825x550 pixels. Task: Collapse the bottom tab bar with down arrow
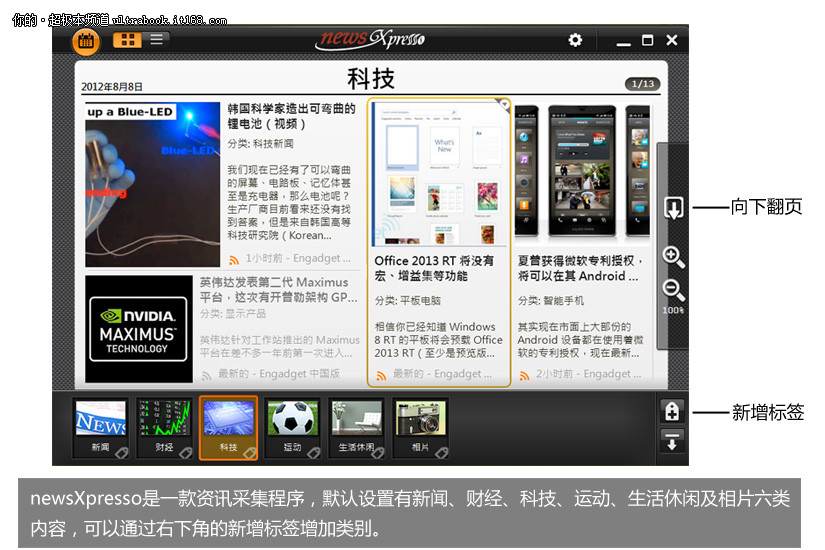point(672,441)
